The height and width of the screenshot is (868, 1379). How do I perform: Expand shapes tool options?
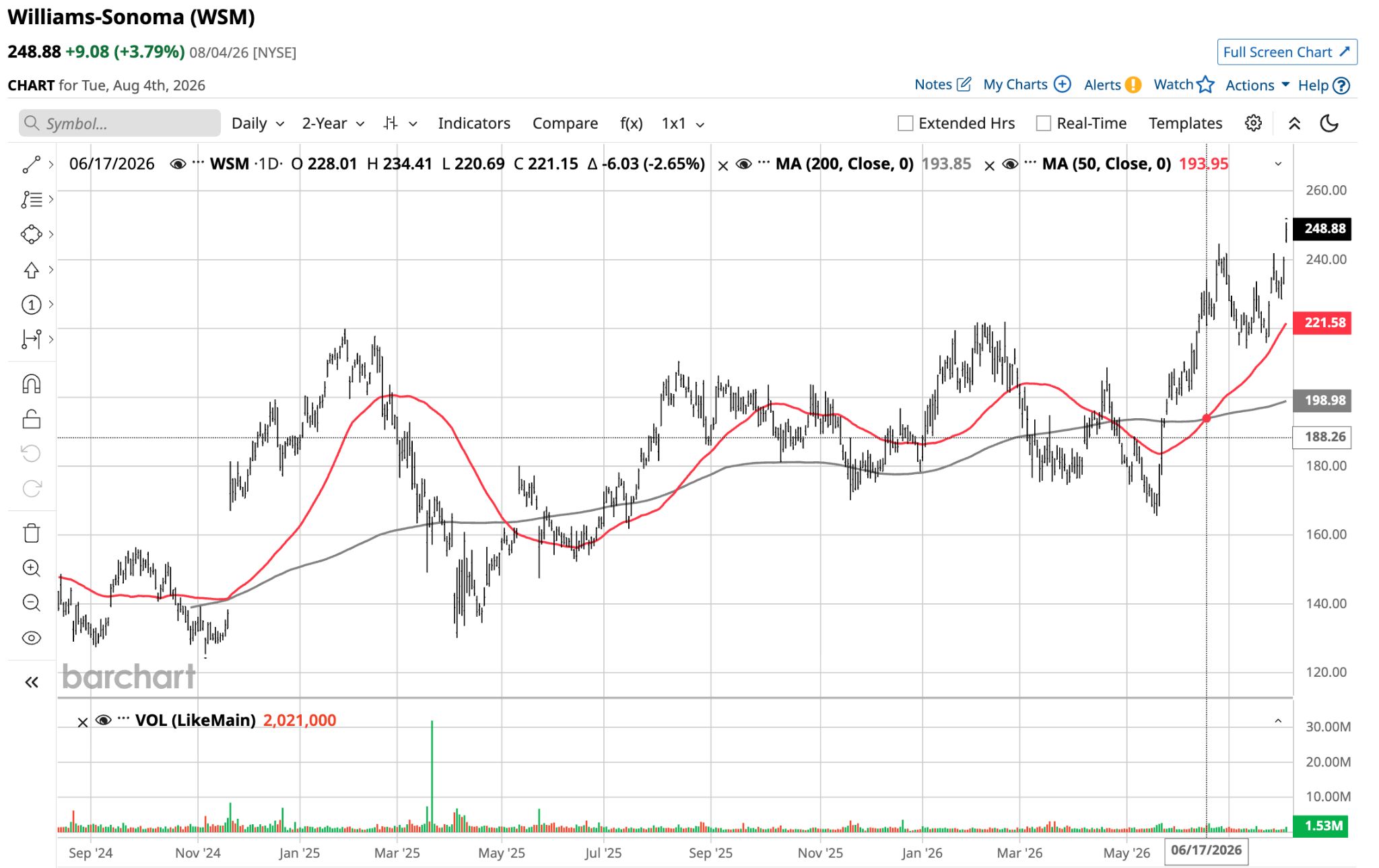(51, 234)
